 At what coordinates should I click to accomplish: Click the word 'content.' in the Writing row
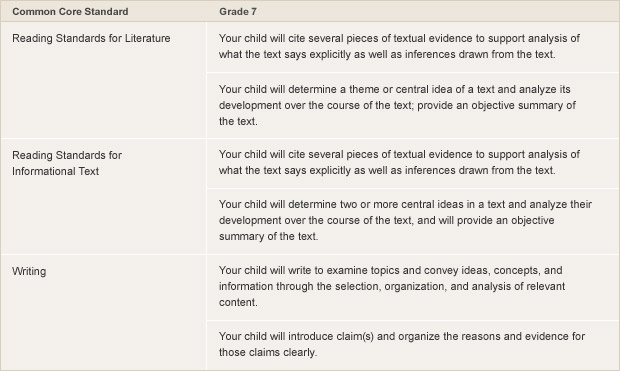click(238, 303)
